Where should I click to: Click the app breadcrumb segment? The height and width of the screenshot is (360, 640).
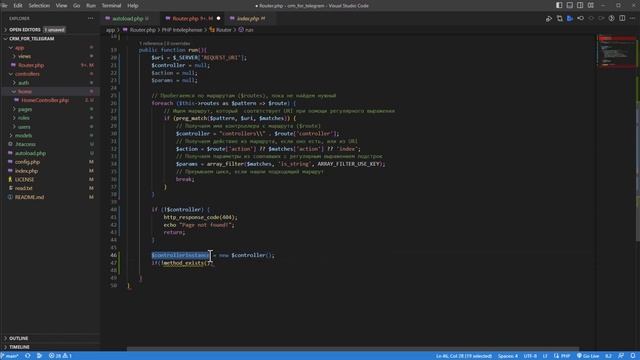point(110,30)
